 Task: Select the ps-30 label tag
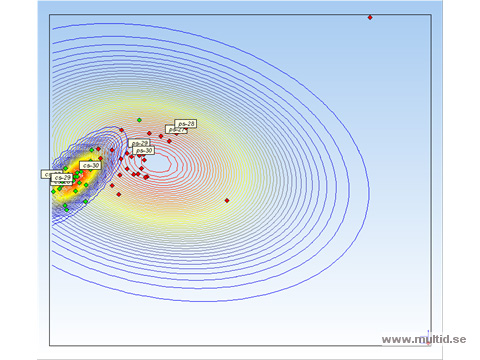[144, 150]
